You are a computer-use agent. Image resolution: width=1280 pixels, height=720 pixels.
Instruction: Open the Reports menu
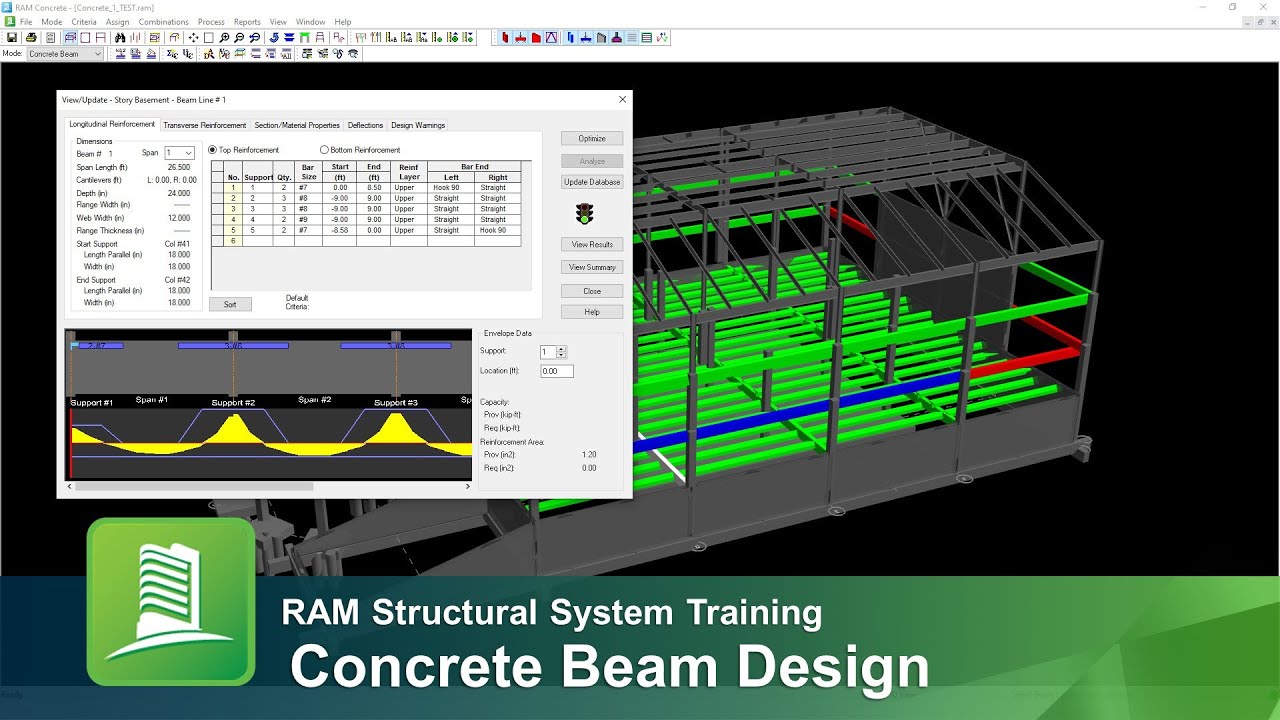pos(247,22)
